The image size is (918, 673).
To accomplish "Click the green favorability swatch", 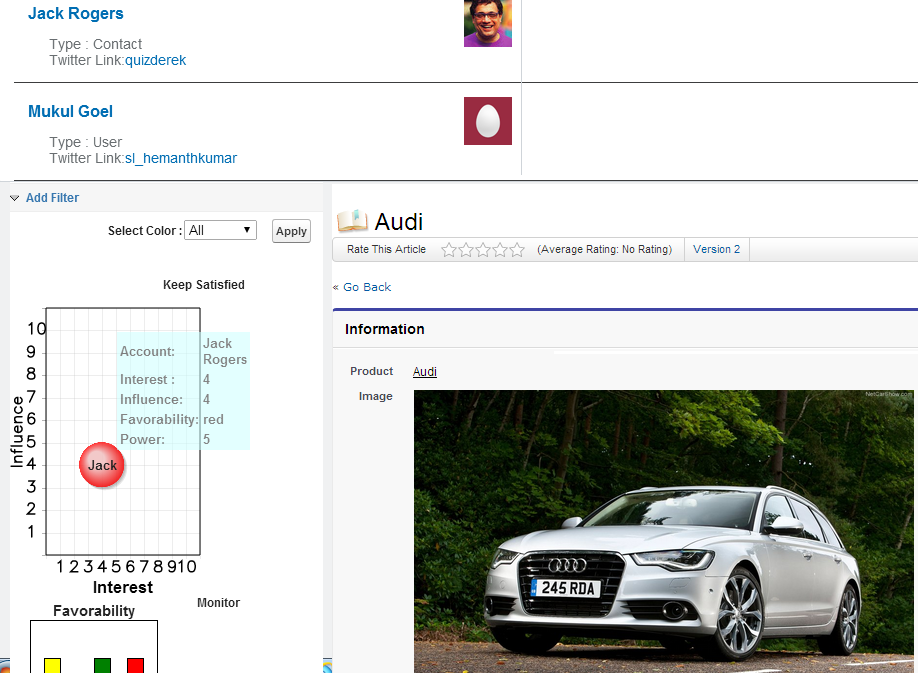I will (x=102, y=665).
